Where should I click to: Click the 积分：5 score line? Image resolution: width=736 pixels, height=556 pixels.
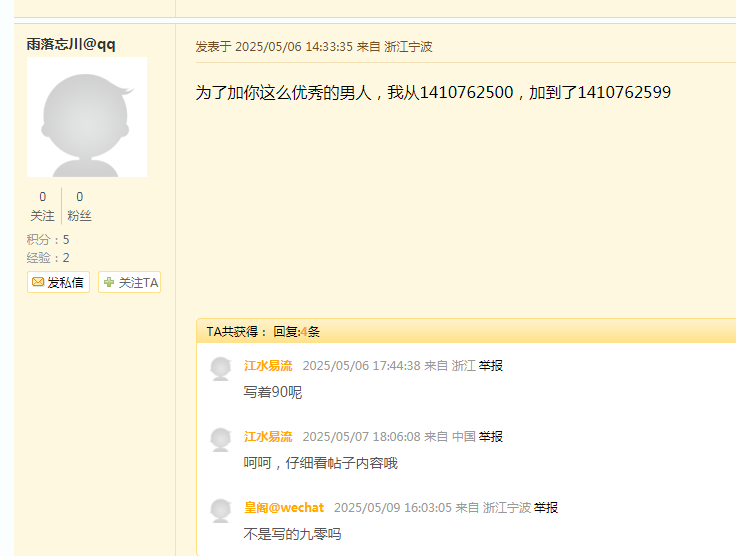click(48, 240)
